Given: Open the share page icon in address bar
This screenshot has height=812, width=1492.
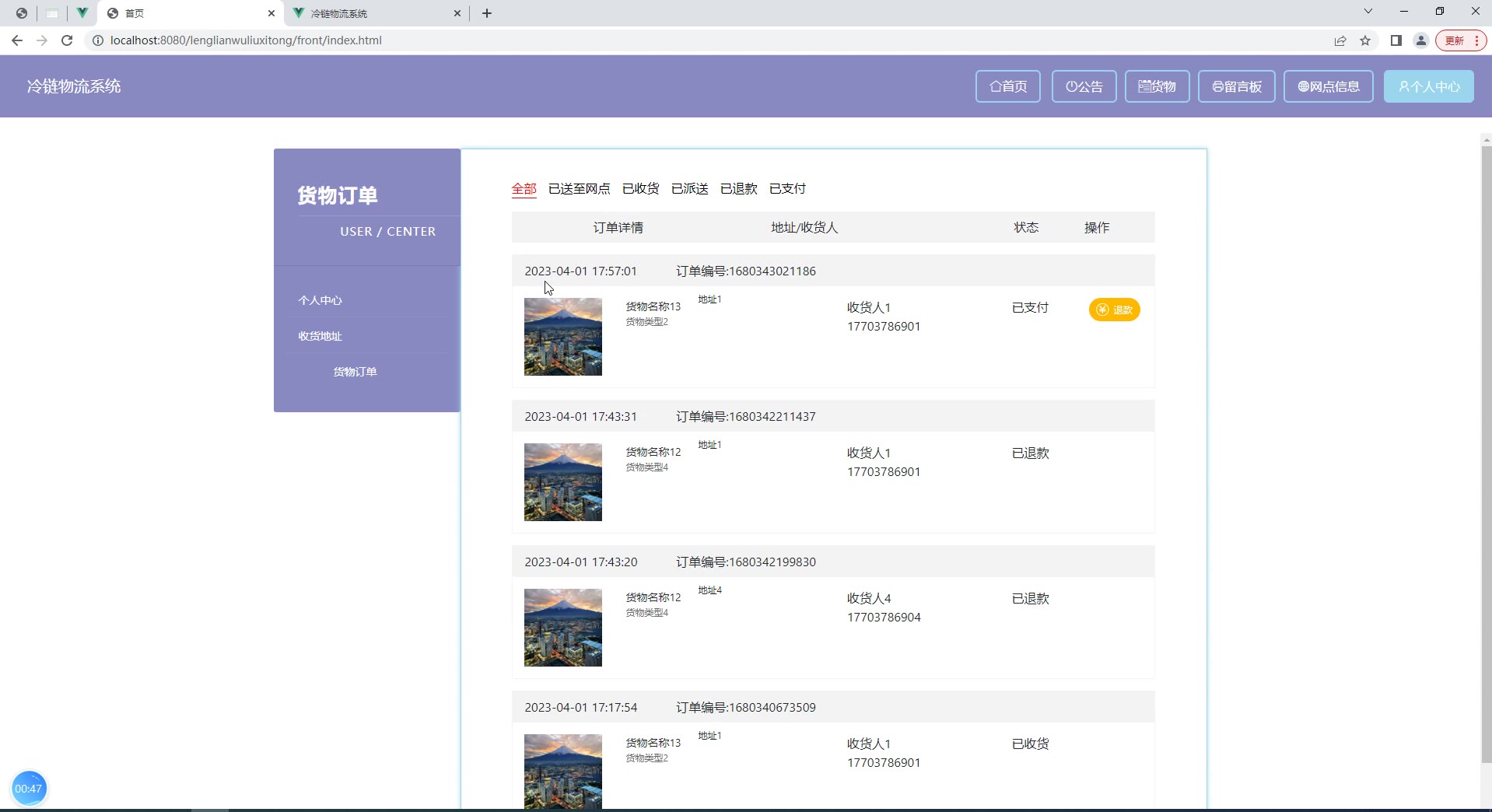Looking at the screenshot, I should click(x=1340, y=40).
